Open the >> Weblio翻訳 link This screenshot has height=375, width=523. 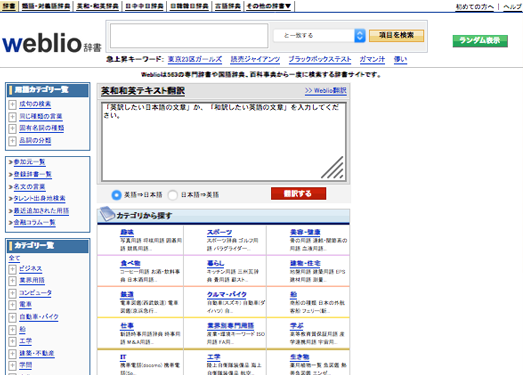[326, 91]
